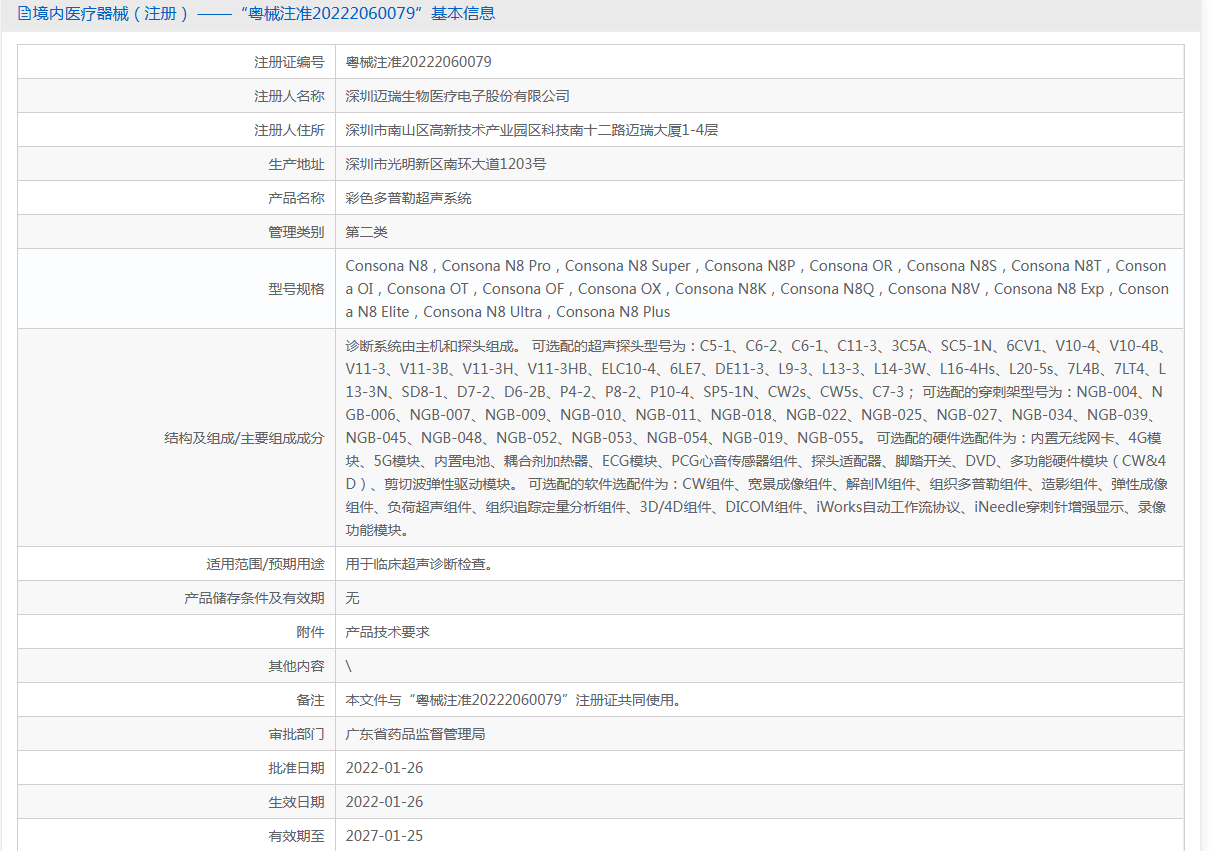Select product name 彩色多普勒超声系统
The height and width of the screenshot is (851, 1213).
click(408, 198)
